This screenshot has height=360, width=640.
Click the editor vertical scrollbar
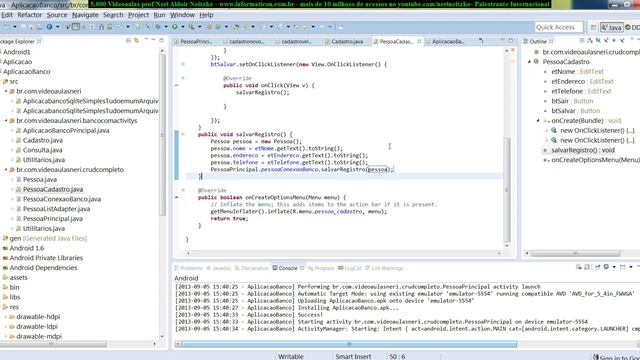click(507, 189)
